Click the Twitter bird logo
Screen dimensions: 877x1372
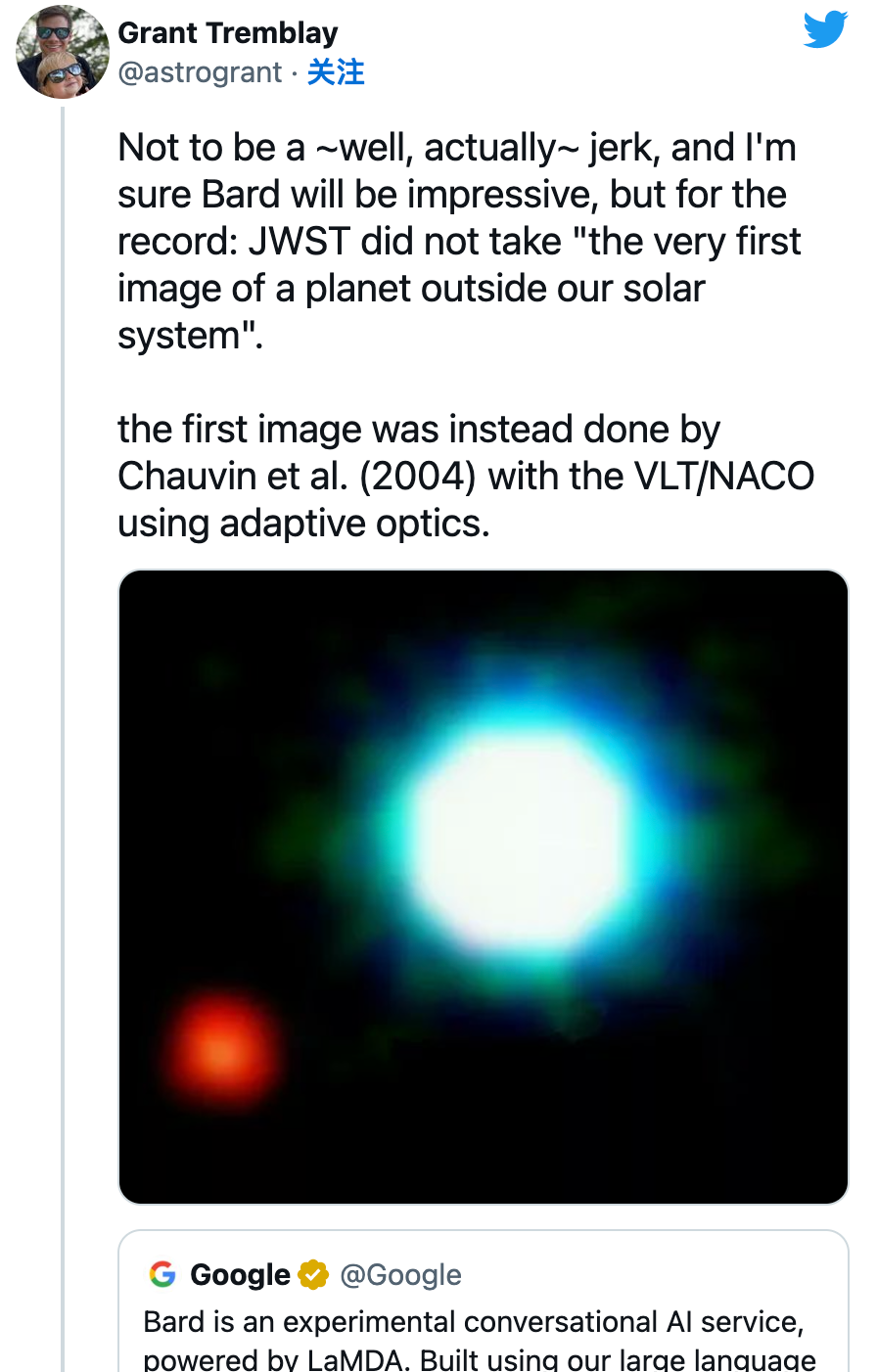click(825, 30)
